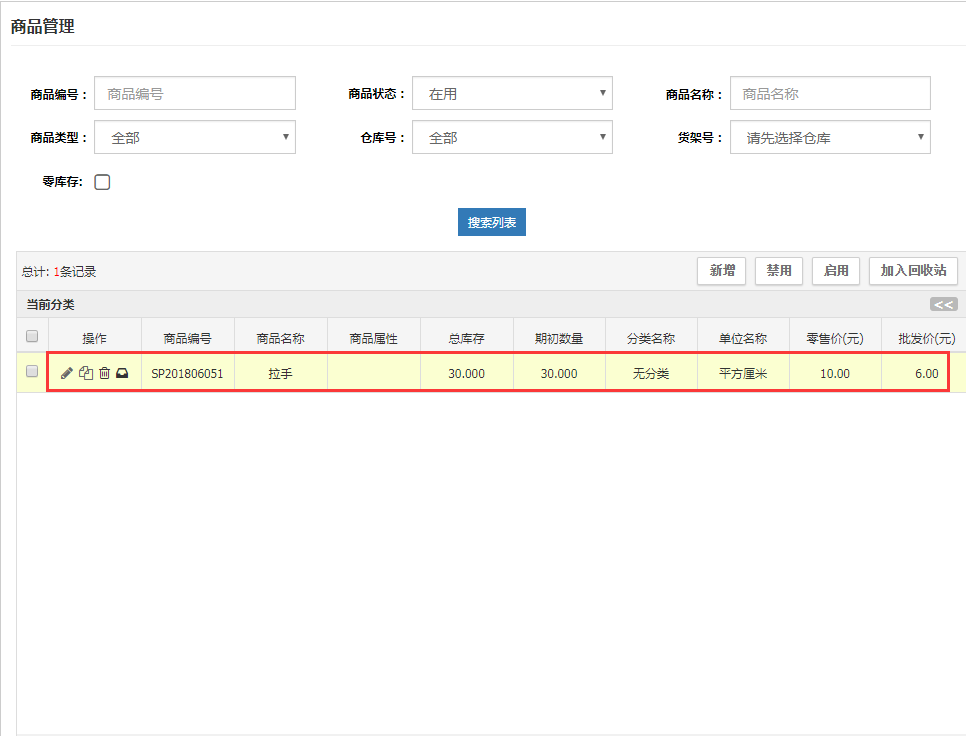Click the copy icon in the 操作 column
The width and height of the screenshot is (966, 736).
pos(86,373)
